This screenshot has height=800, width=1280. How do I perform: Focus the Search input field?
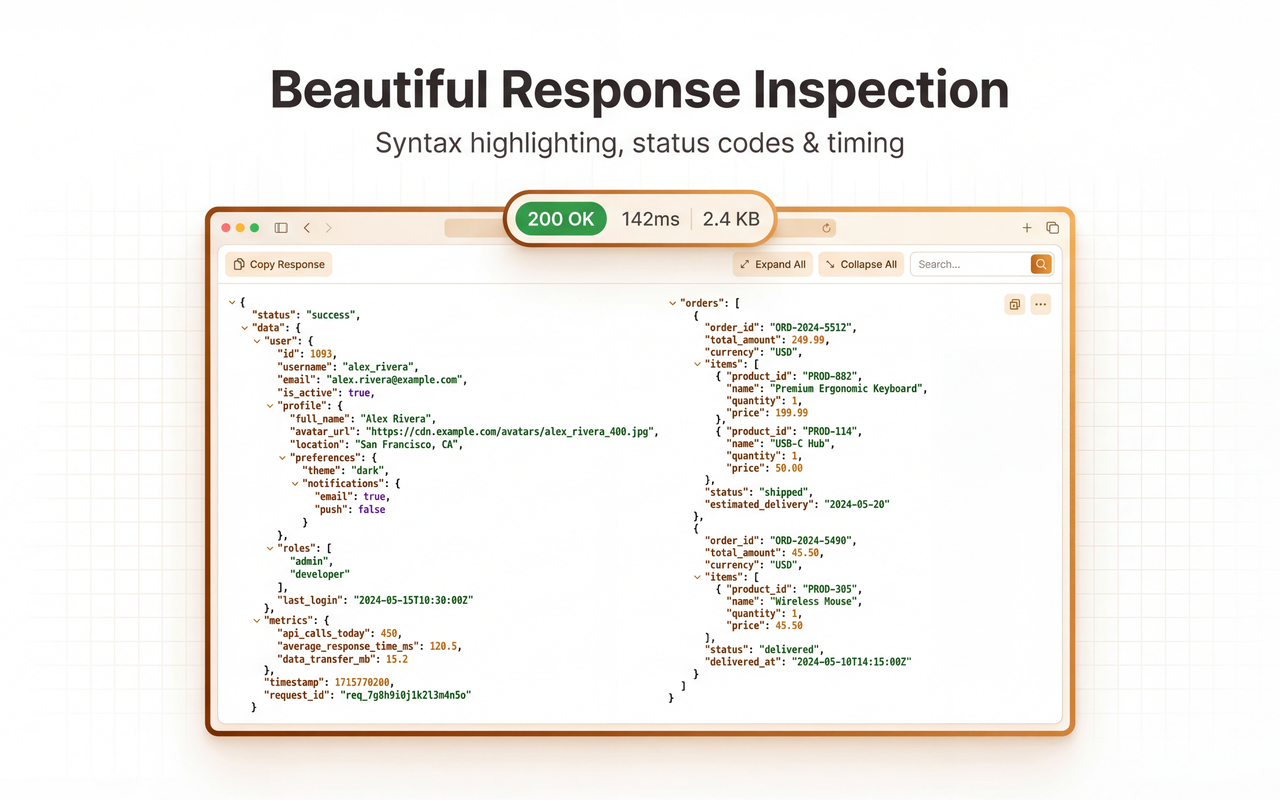pyautogui.click(x=970, y=264)
